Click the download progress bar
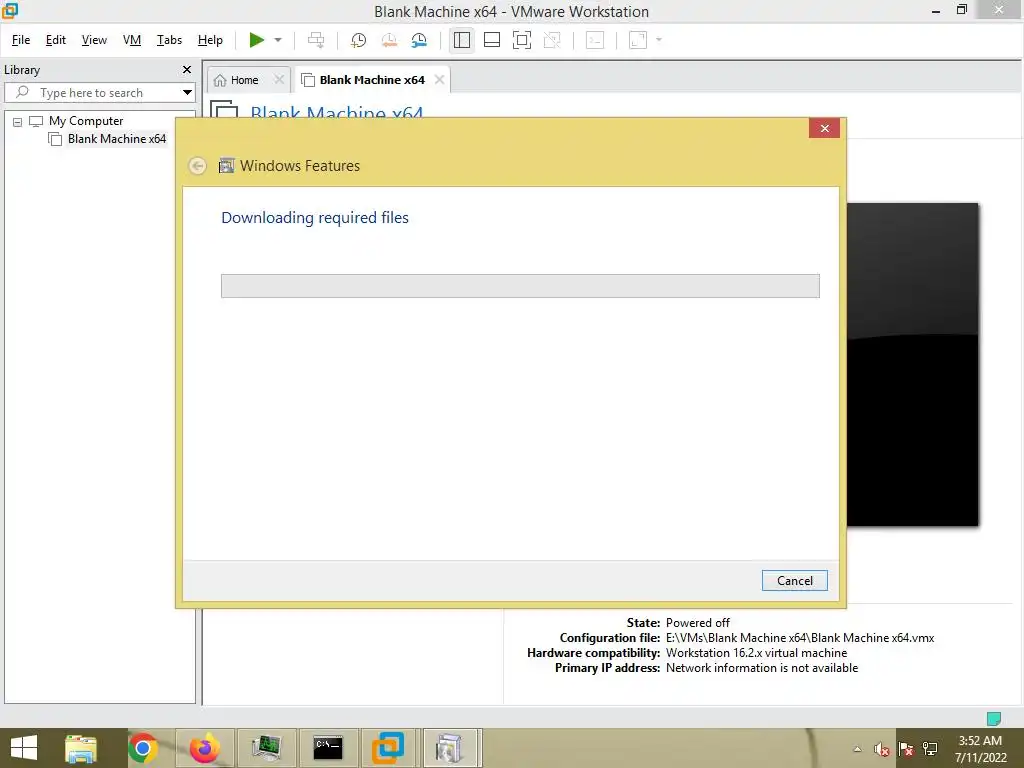This screenshot has width=1024, height=768. (x=520, y=286)
